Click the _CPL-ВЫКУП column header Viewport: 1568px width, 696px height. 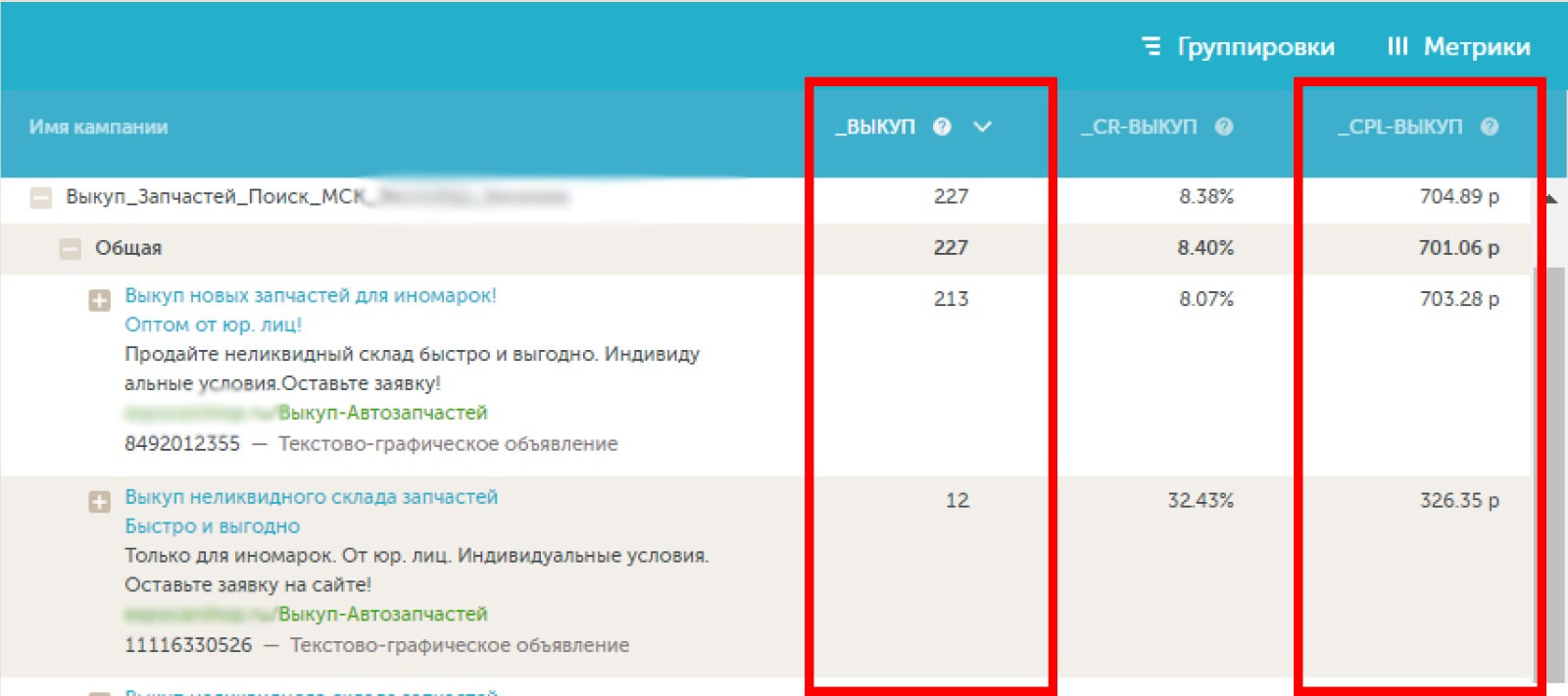tap(1400, 126)
